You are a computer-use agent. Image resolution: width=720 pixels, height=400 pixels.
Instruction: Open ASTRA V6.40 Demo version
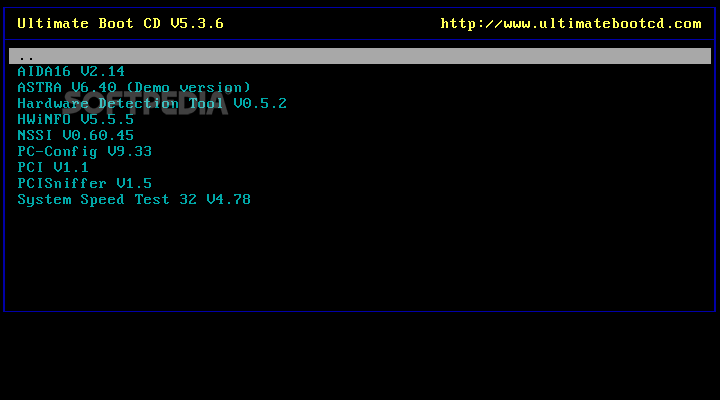pos(134,87)
